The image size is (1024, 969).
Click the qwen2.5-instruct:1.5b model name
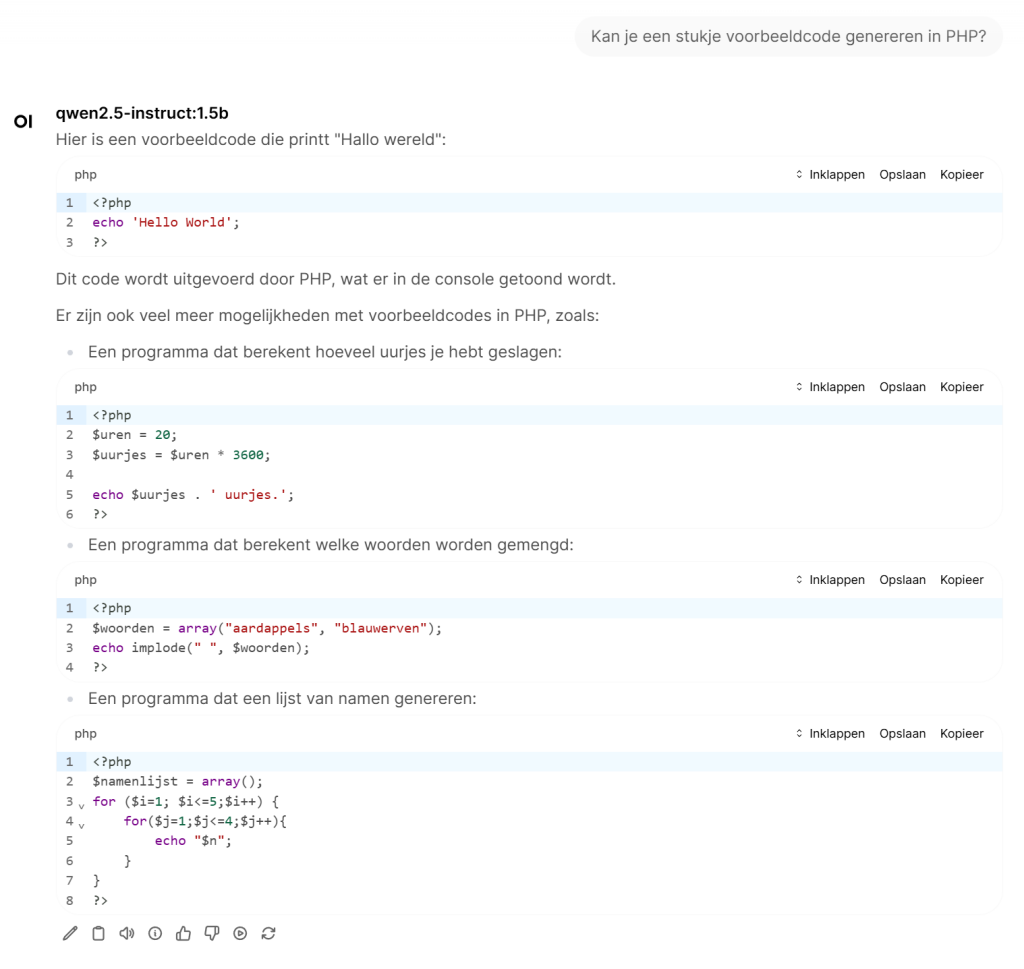[142, 113]
